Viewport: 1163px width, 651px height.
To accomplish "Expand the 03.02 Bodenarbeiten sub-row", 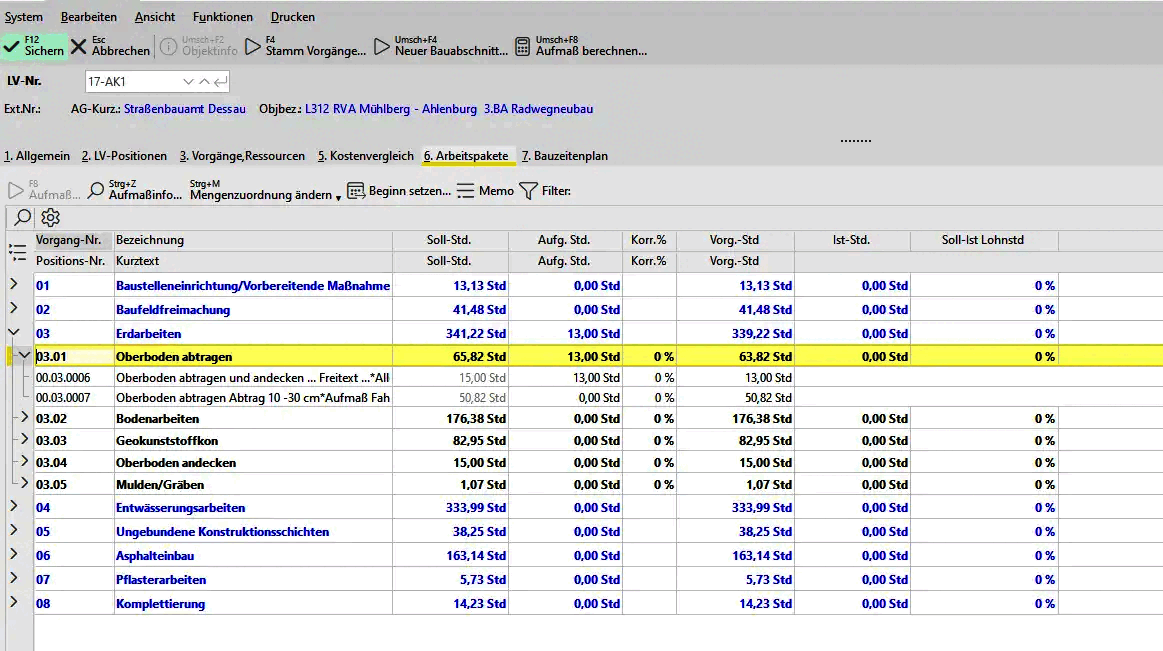I will (x=25, y=418).
